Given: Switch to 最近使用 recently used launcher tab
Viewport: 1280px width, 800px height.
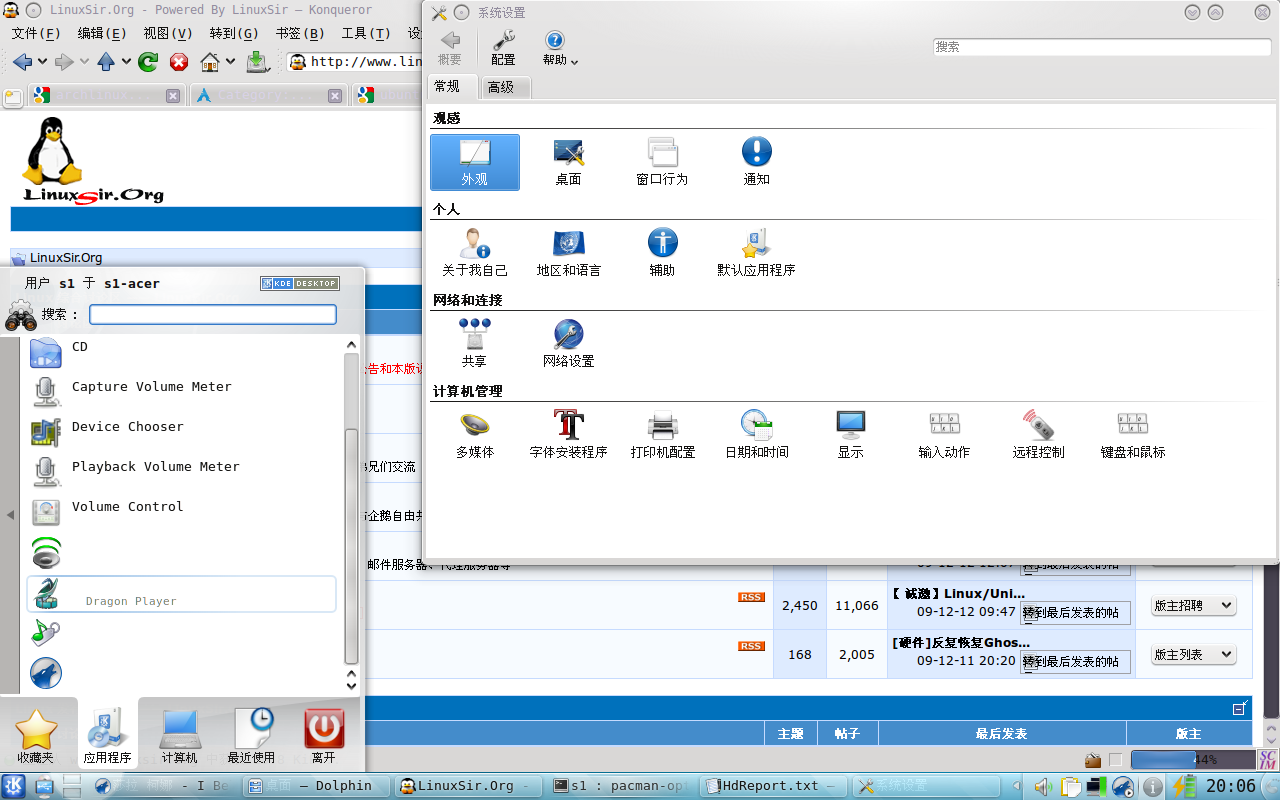Looking at the screenshot, I should (251, 736).
